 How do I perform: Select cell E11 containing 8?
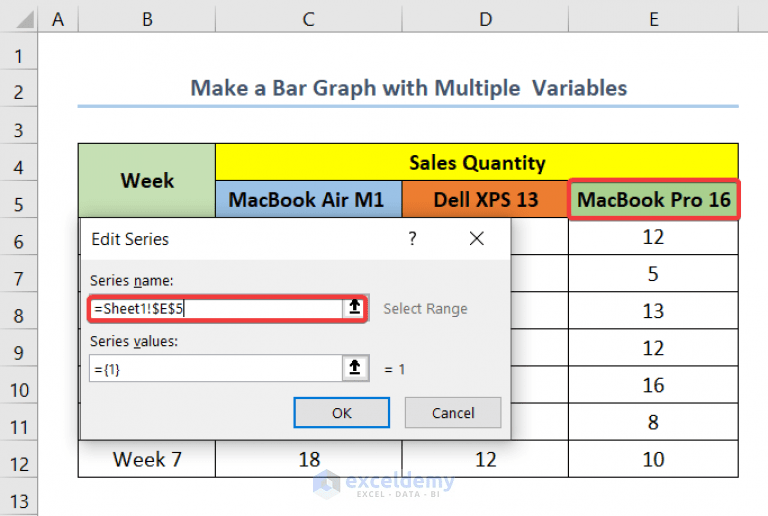tap(653, 422)
